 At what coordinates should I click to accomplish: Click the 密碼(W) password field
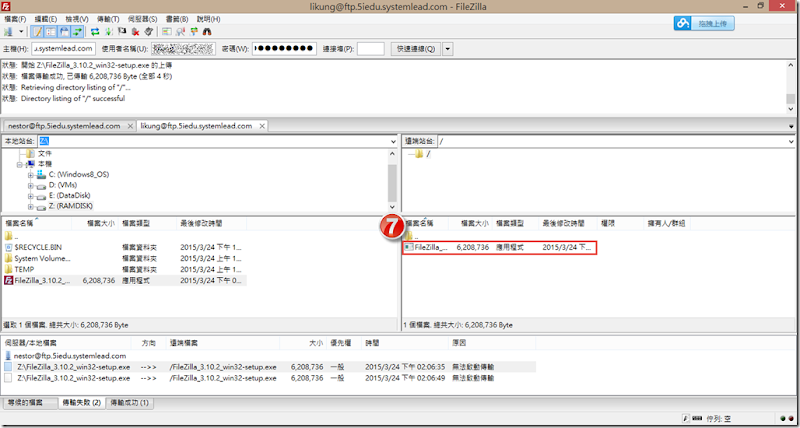pos(284,49)
